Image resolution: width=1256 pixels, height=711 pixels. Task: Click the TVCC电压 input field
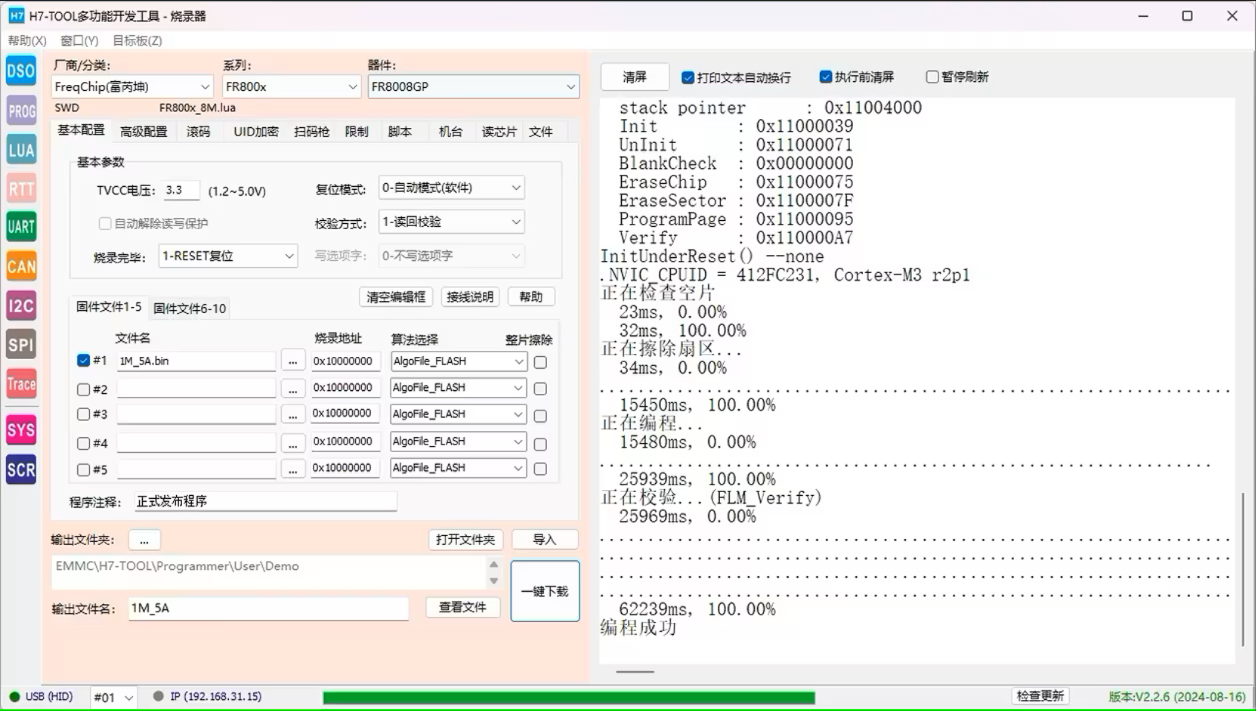pyautogui.click(x=181, y=190)
